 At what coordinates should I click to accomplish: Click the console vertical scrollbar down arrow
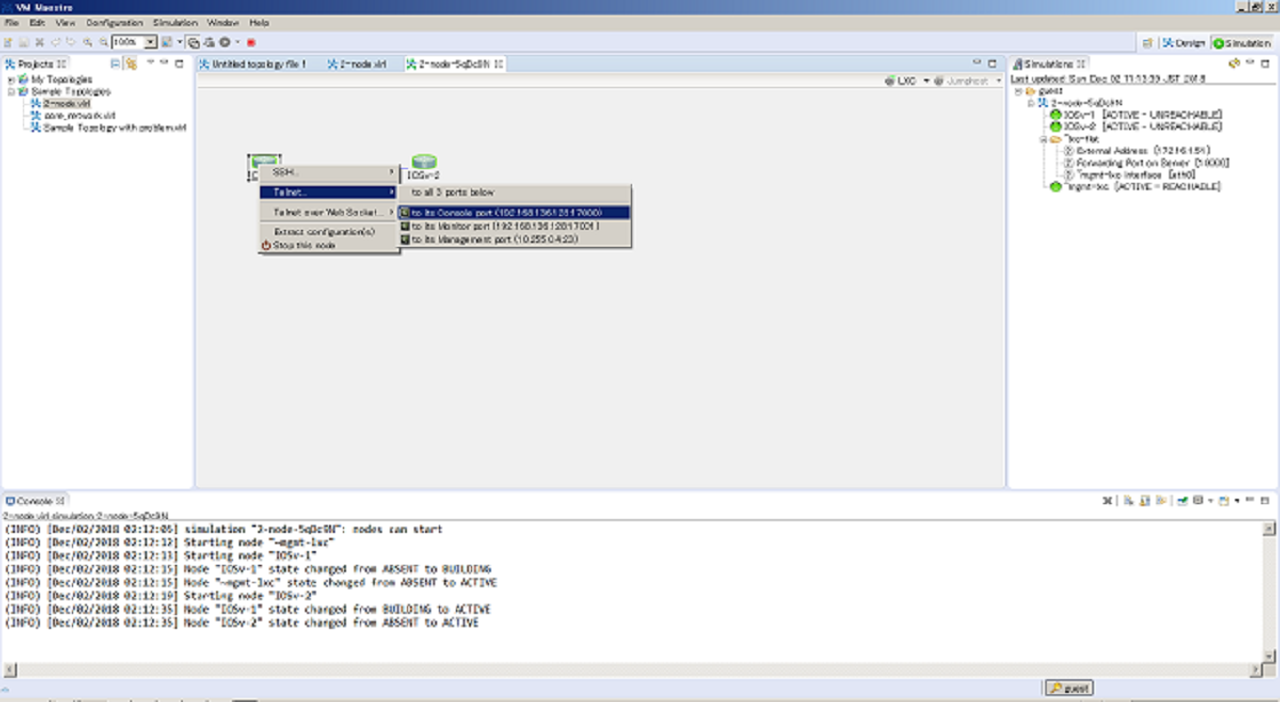pos(1270,655)
